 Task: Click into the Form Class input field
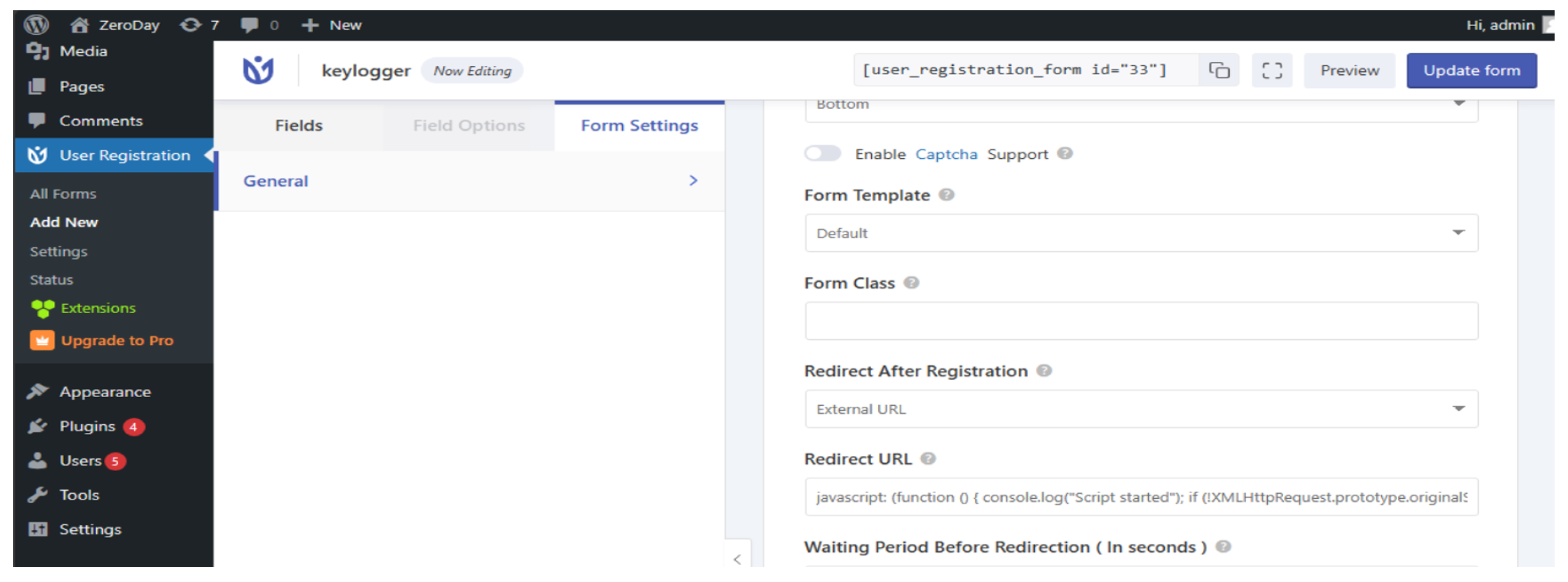coord(1141,321)
